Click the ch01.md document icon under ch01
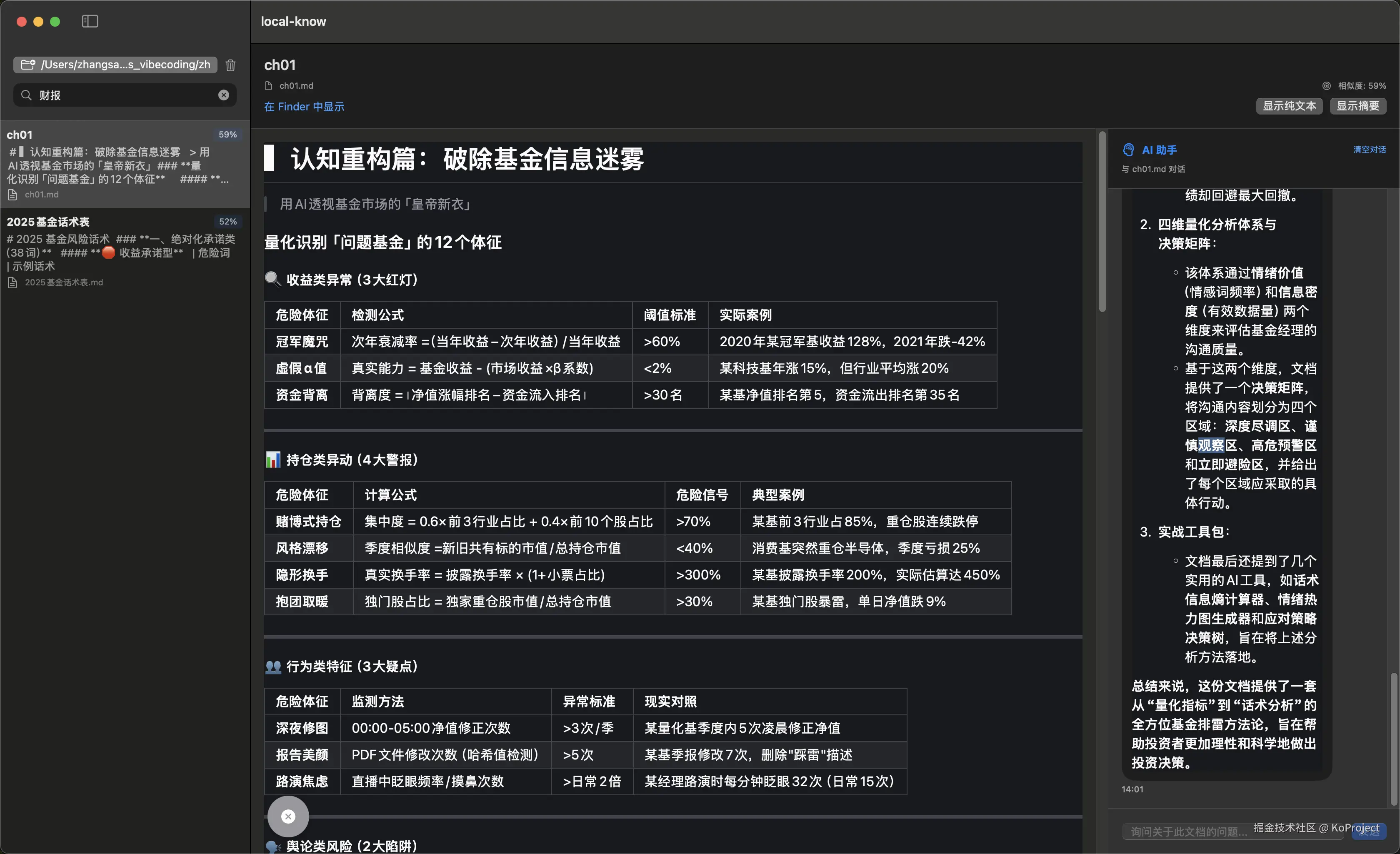 point(13,194)
